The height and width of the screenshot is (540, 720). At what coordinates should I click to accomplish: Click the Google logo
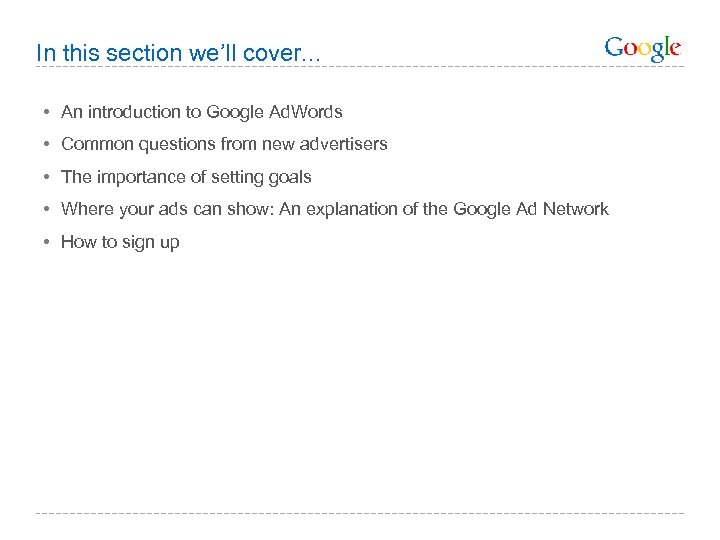[643, 48]
